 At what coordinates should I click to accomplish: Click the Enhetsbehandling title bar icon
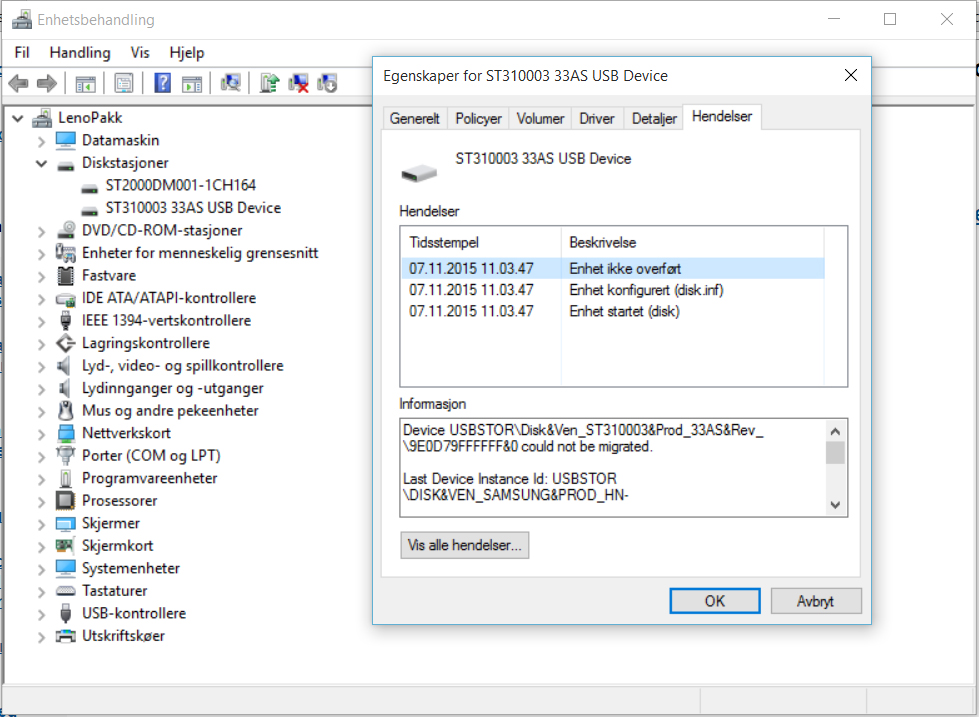pyautogui.click(x=22, y=19)
